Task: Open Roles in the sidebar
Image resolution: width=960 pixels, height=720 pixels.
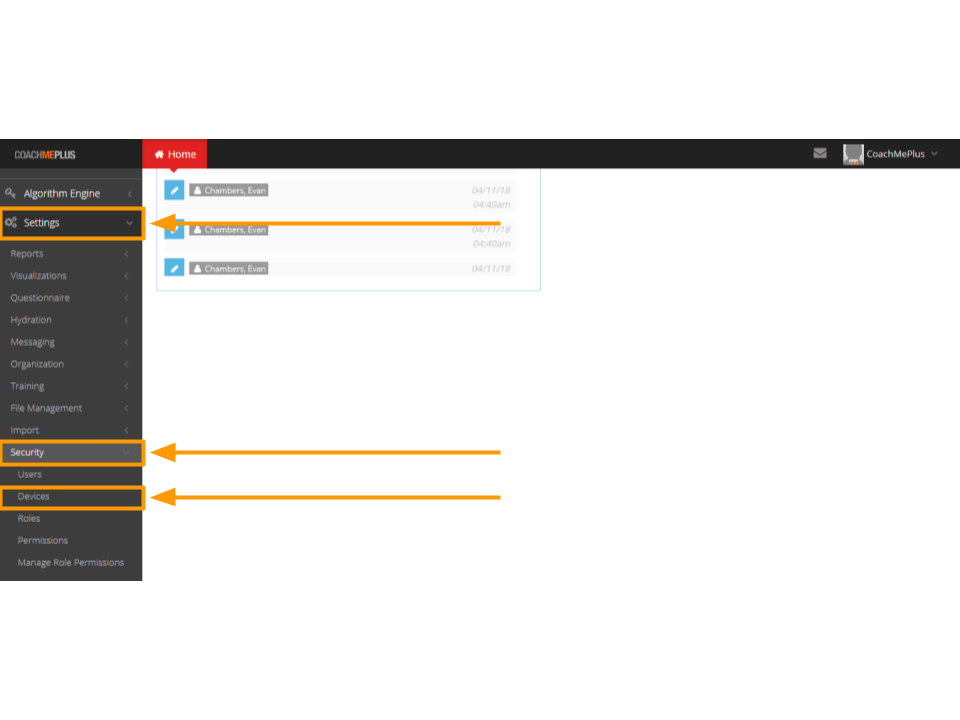Action: pyautogui.click(x=29, y=519)
